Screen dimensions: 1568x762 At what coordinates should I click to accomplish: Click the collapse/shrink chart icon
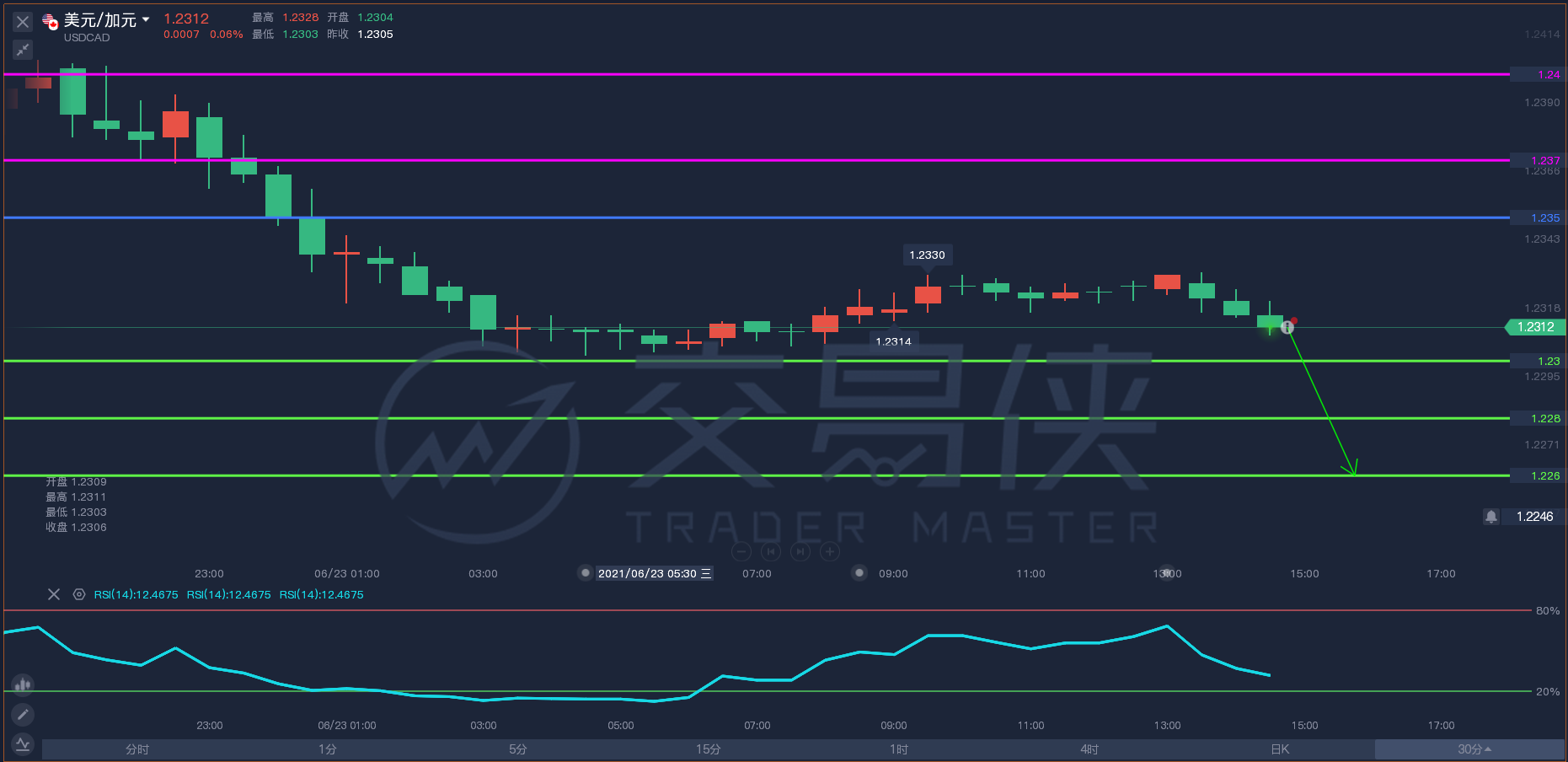tap(23, 50)
